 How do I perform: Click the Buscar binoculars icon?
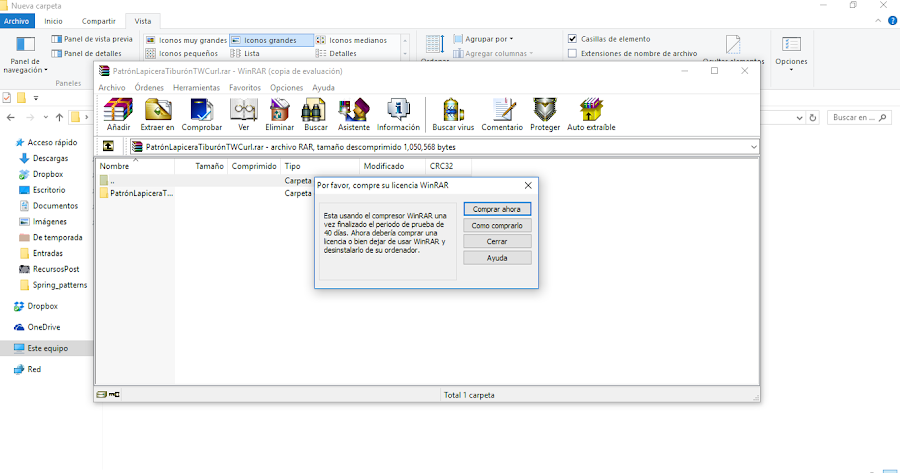tap(316, 114)
